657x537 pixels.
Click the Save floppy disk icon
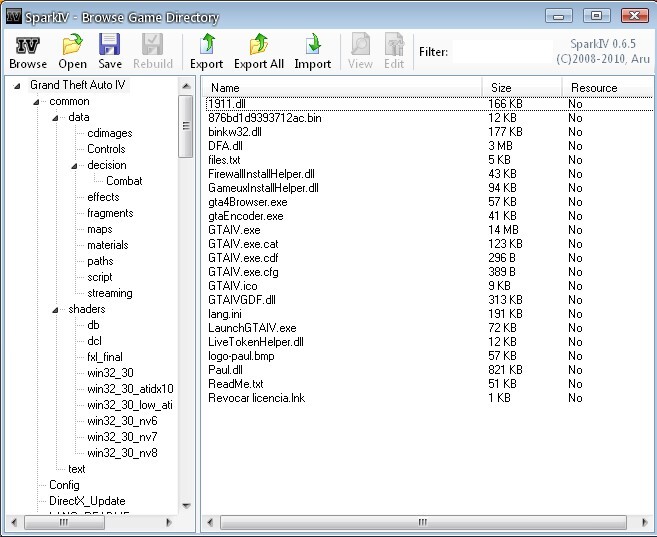pos(110,44)
